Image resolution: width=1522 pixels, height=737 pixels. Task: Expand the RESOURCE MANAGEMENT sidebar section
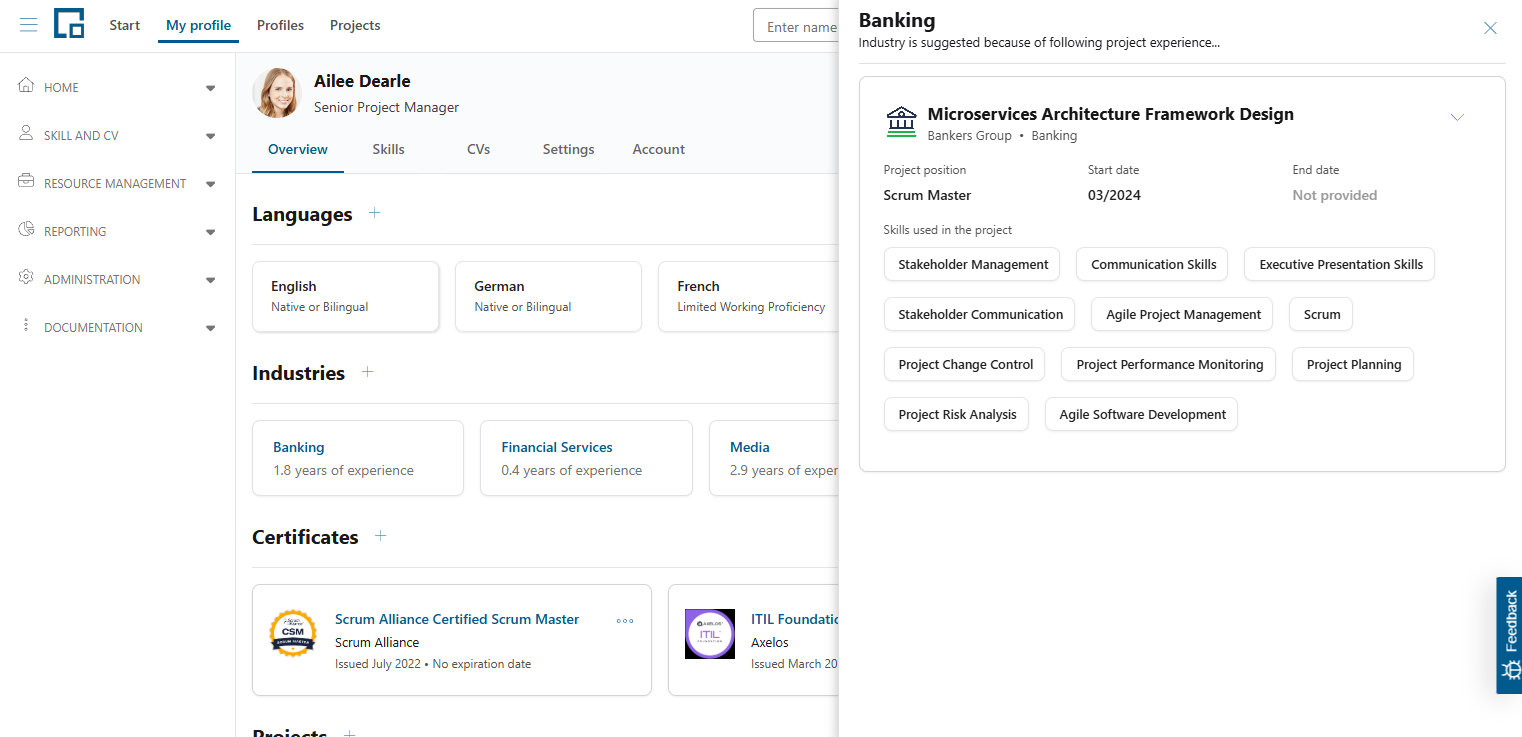(x=210, y=184)
